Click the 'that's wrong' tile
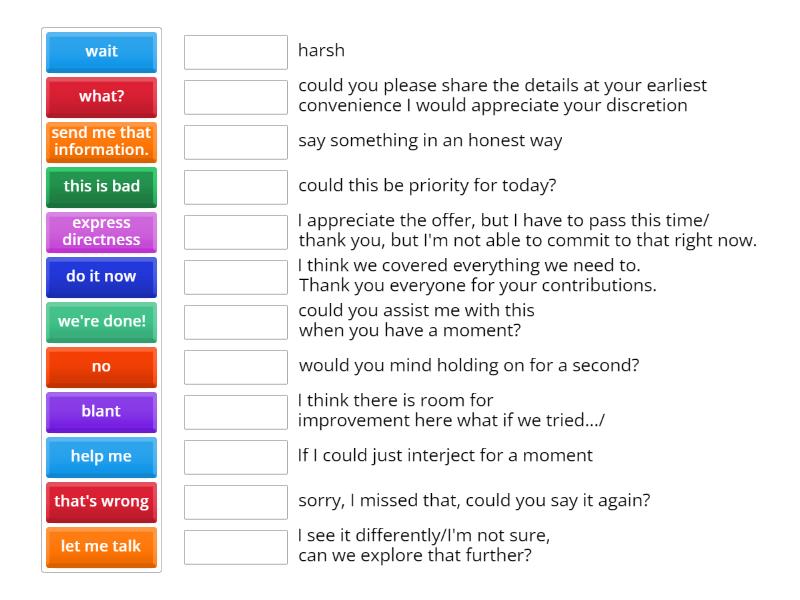Viewport: 800px width, 600px height. (x=100, y=502)
